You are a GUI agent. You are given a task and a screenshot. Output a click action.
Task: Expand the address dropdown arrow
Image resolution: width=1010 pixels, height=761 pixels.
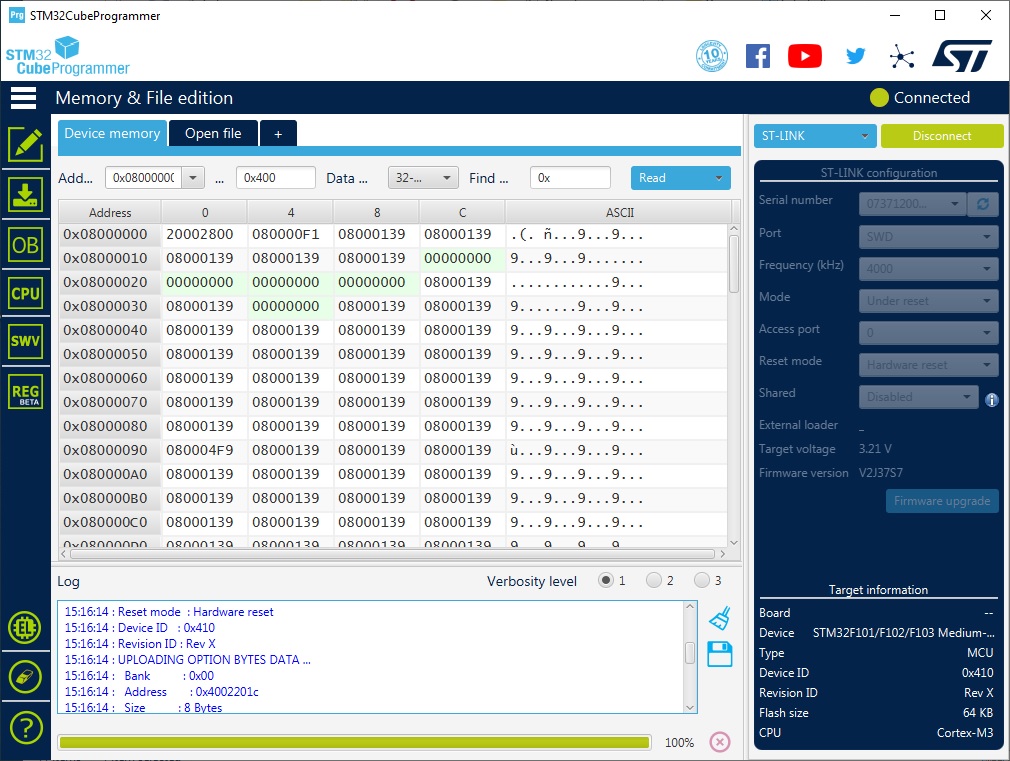pyautogui.click(x=193, y=178)
